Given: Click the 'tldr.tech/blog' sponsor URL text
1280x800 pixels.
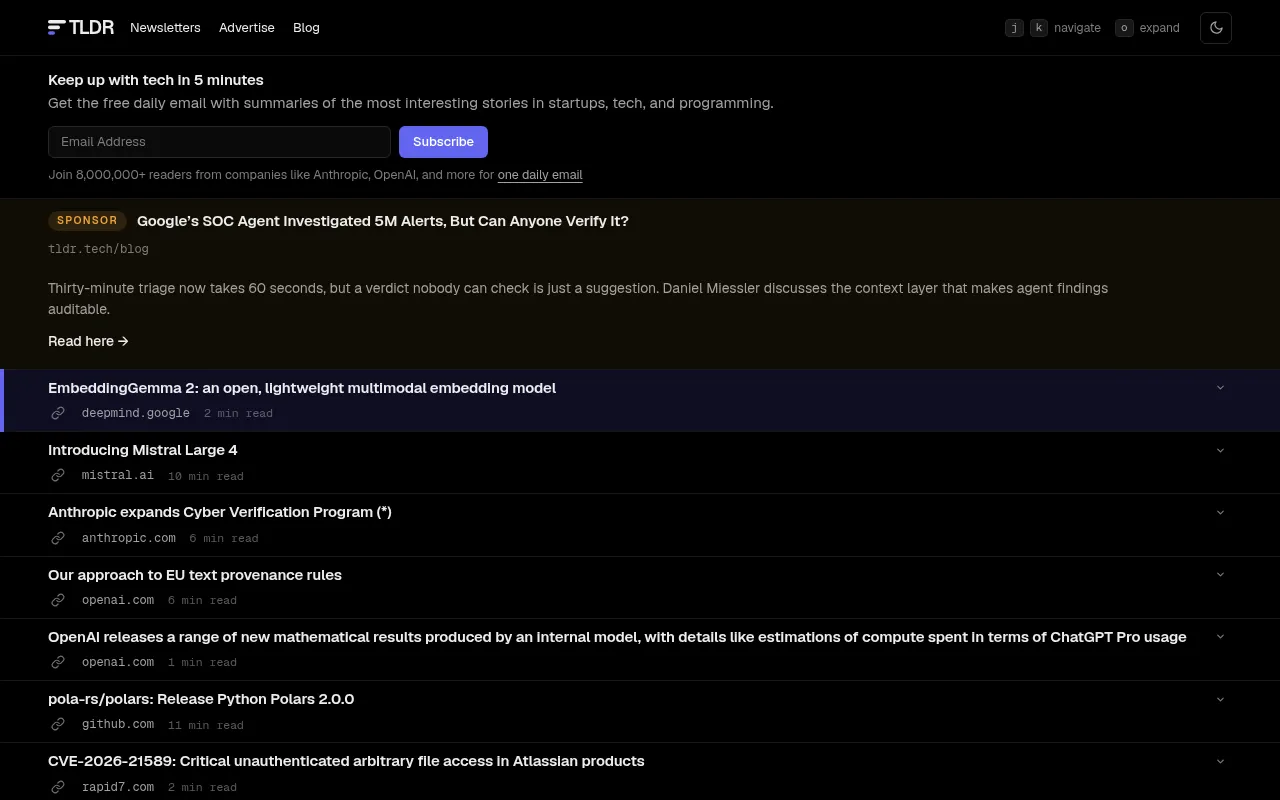Looking at the screenshot, I should (98, 249).
